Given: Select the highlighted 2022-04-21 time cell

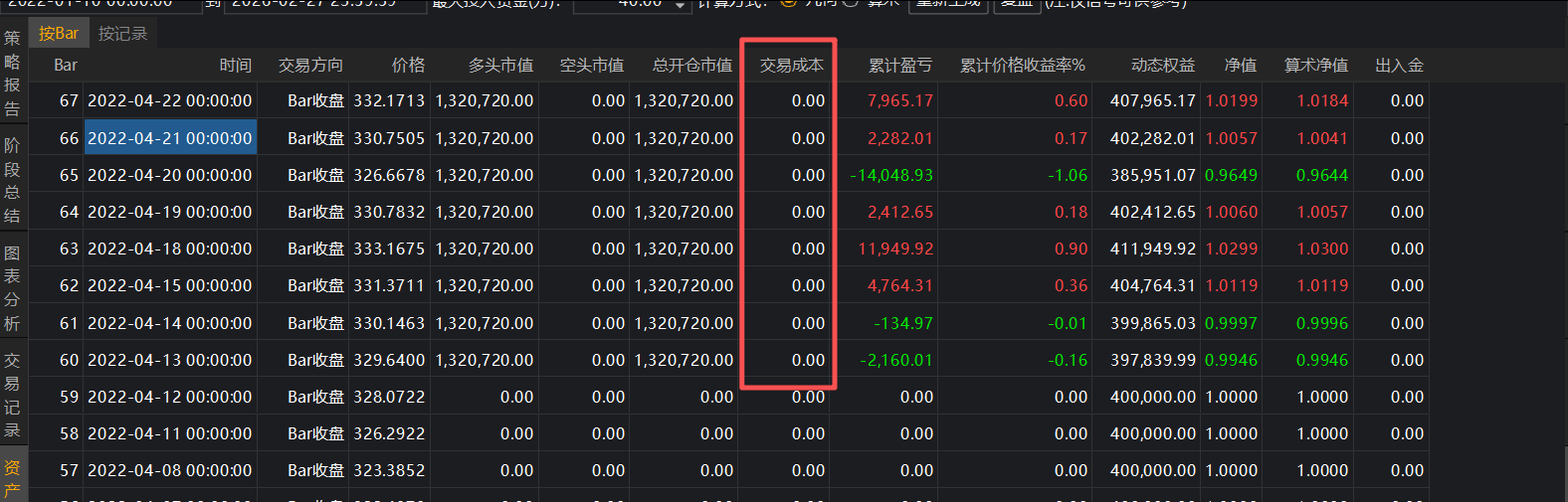Looking at the screenshot, I should pyautogui.click(x=170, y=138).
